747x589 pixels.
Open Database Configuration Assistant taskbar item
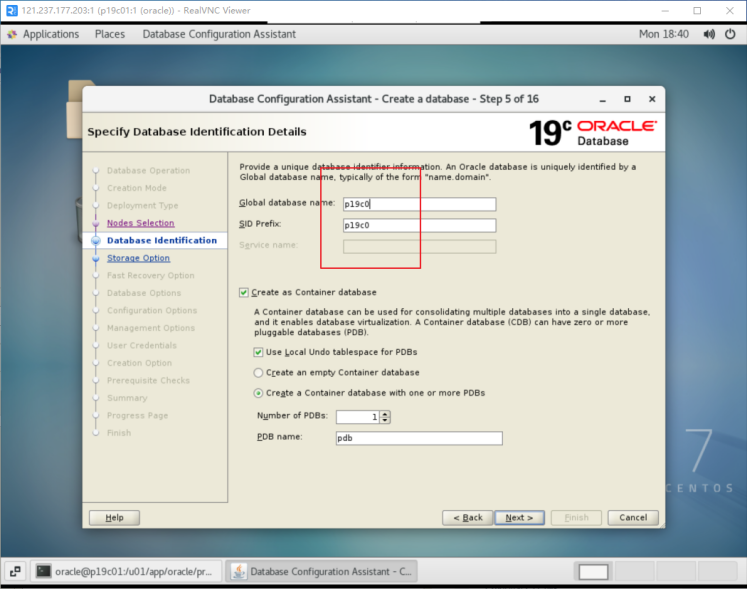321,571
